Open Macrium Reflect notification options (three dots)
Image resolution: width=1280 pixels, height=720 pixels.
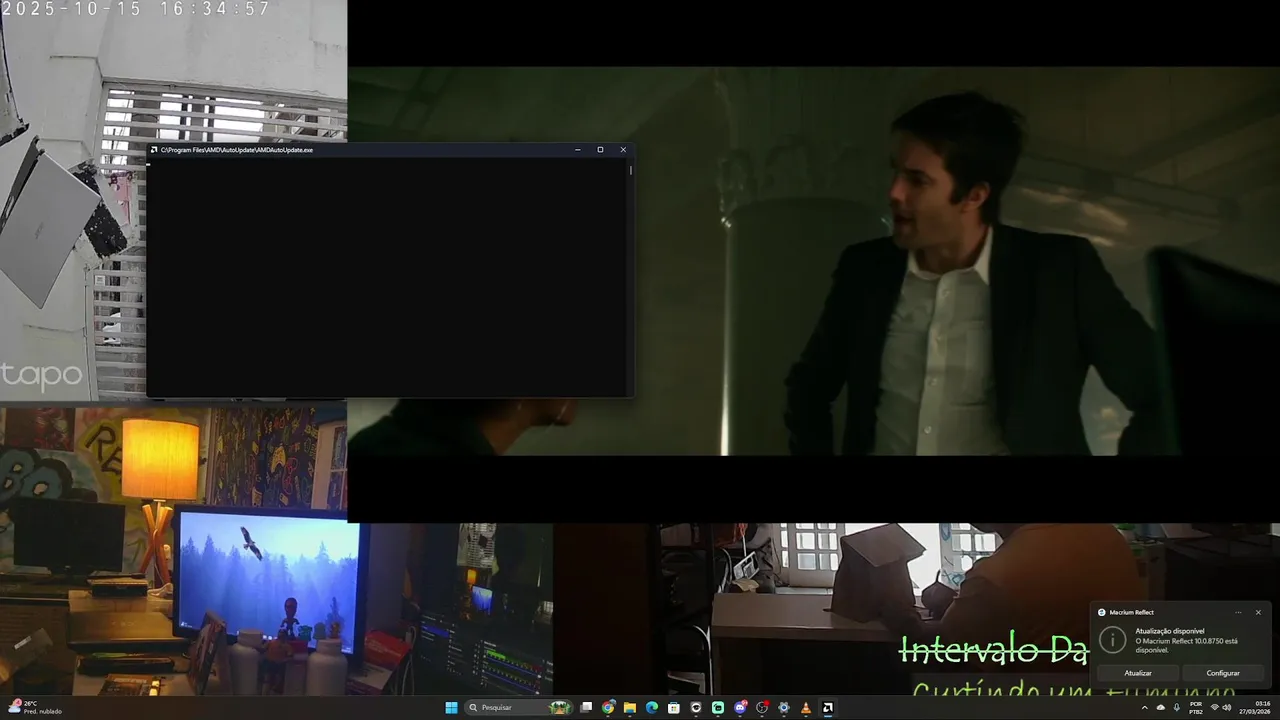pyautogui.click(x=1238, y=612)
